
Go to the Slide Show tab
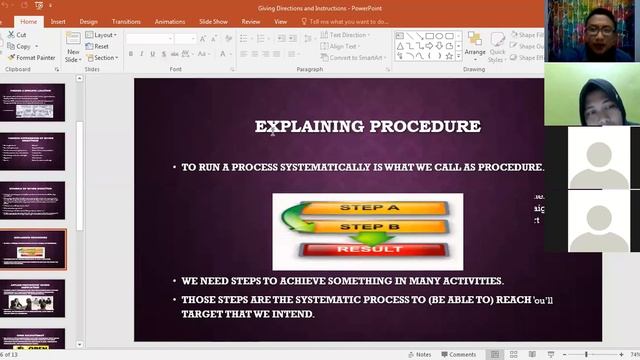pos(213,22)
